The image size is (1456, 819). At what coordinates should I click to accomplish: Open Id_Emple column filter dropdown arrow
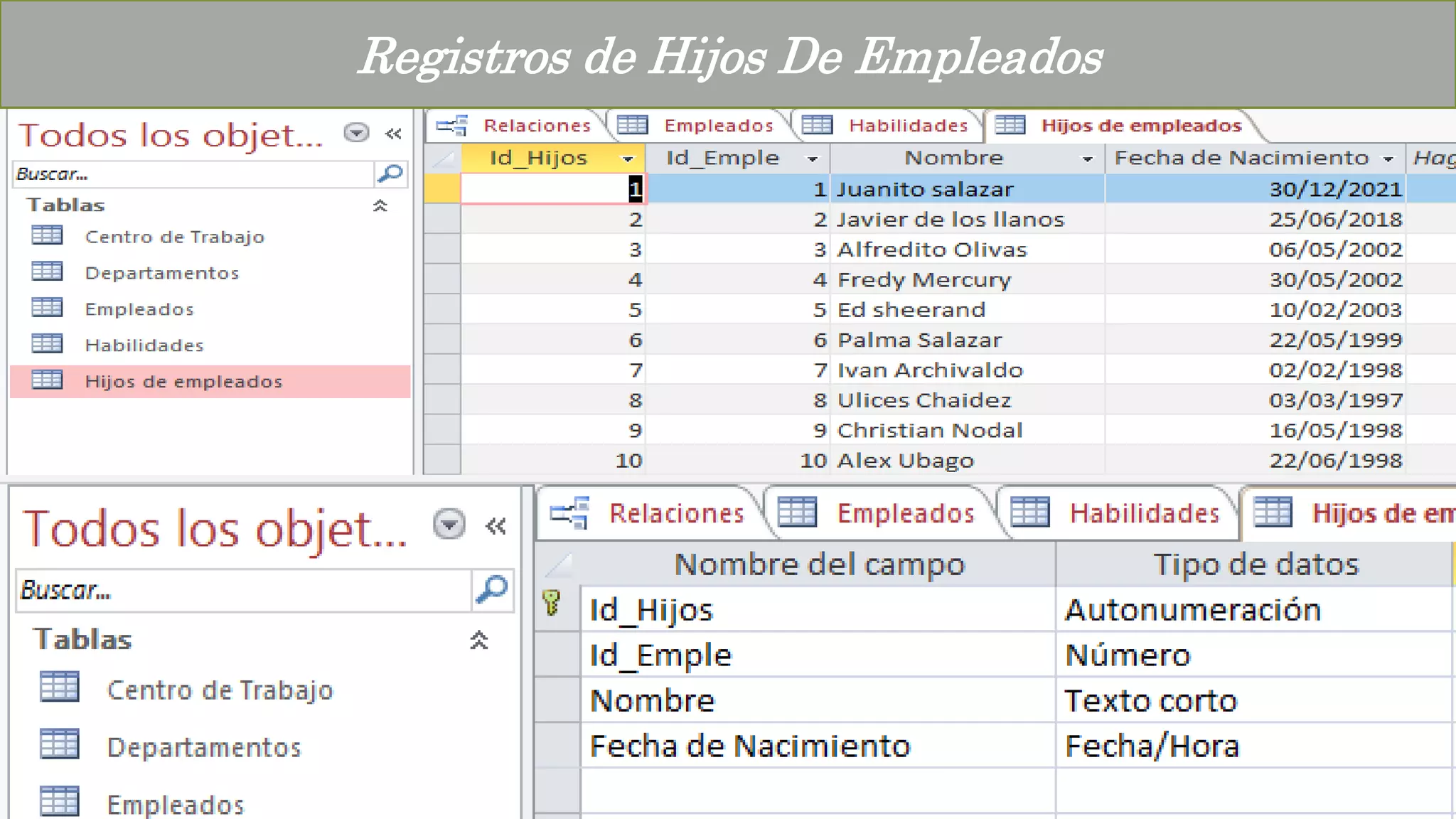tap(813, 159)
